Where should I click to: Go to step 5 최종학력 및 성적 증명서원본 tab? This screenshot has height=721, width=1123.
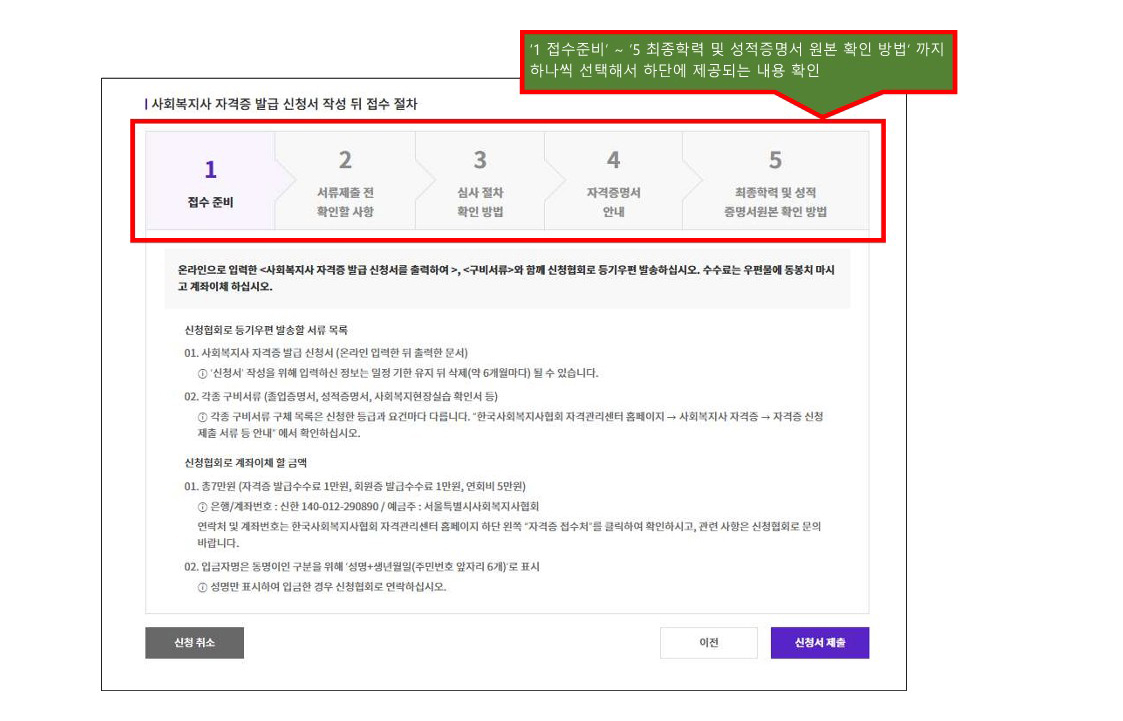pos(776,180)
